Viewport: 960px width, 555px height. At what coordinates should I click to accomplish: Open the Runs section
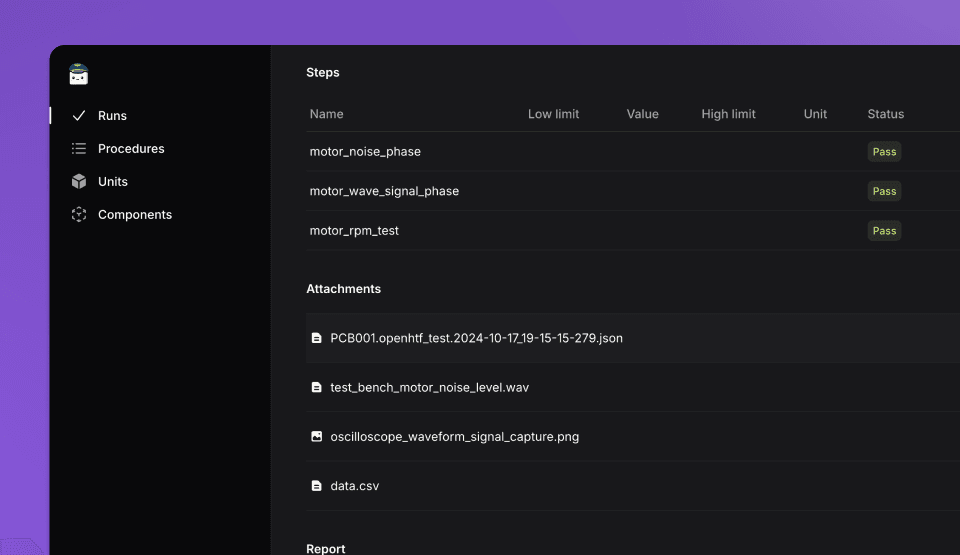click(x=112, y=115)
